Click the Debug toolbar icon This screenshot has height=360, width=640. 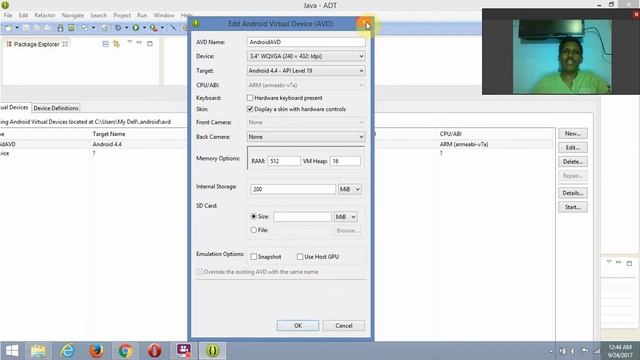coord(118,28)
